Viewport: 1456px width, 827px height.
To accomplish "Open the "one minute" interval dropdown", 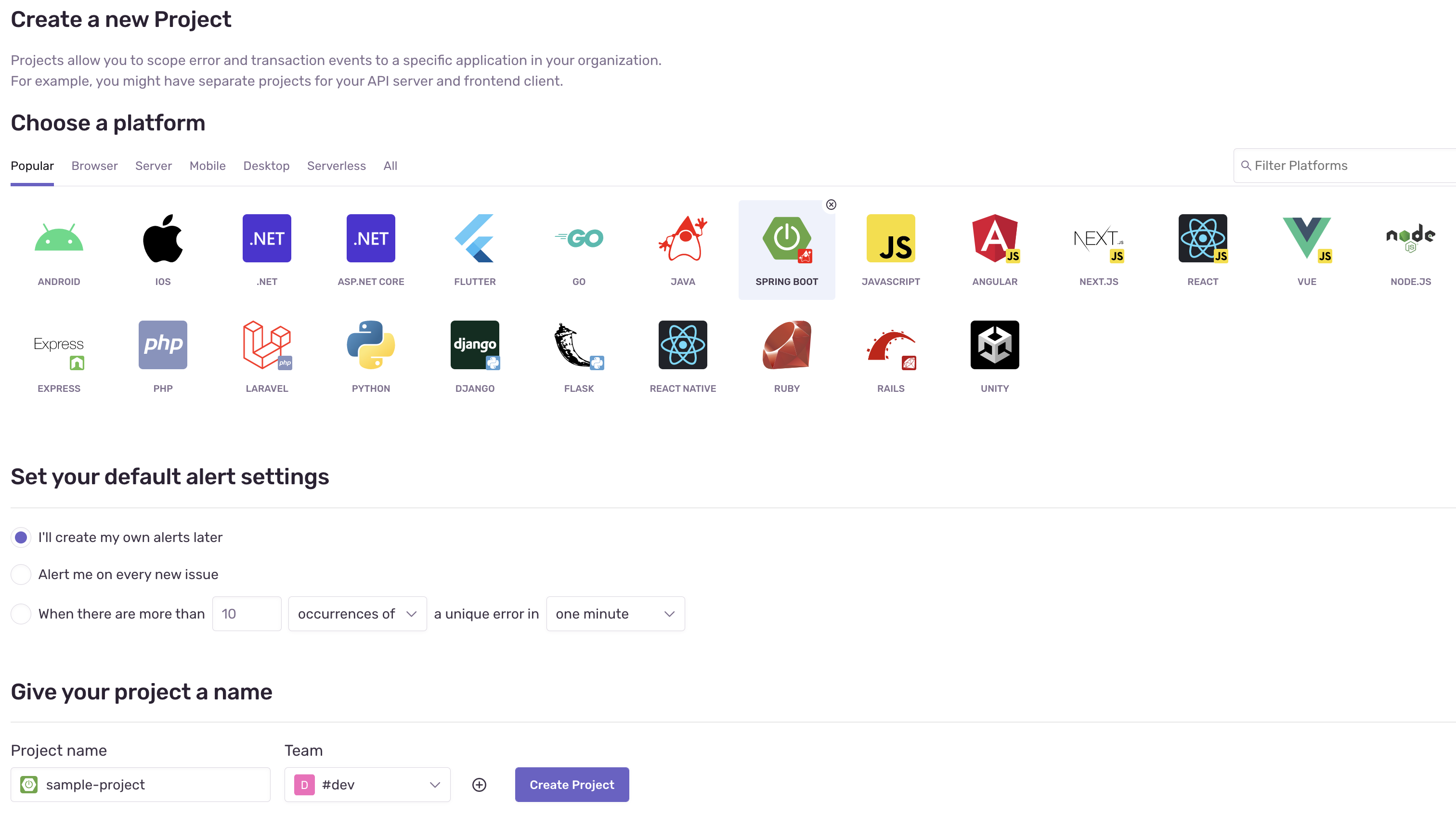I will pos(615,613).
